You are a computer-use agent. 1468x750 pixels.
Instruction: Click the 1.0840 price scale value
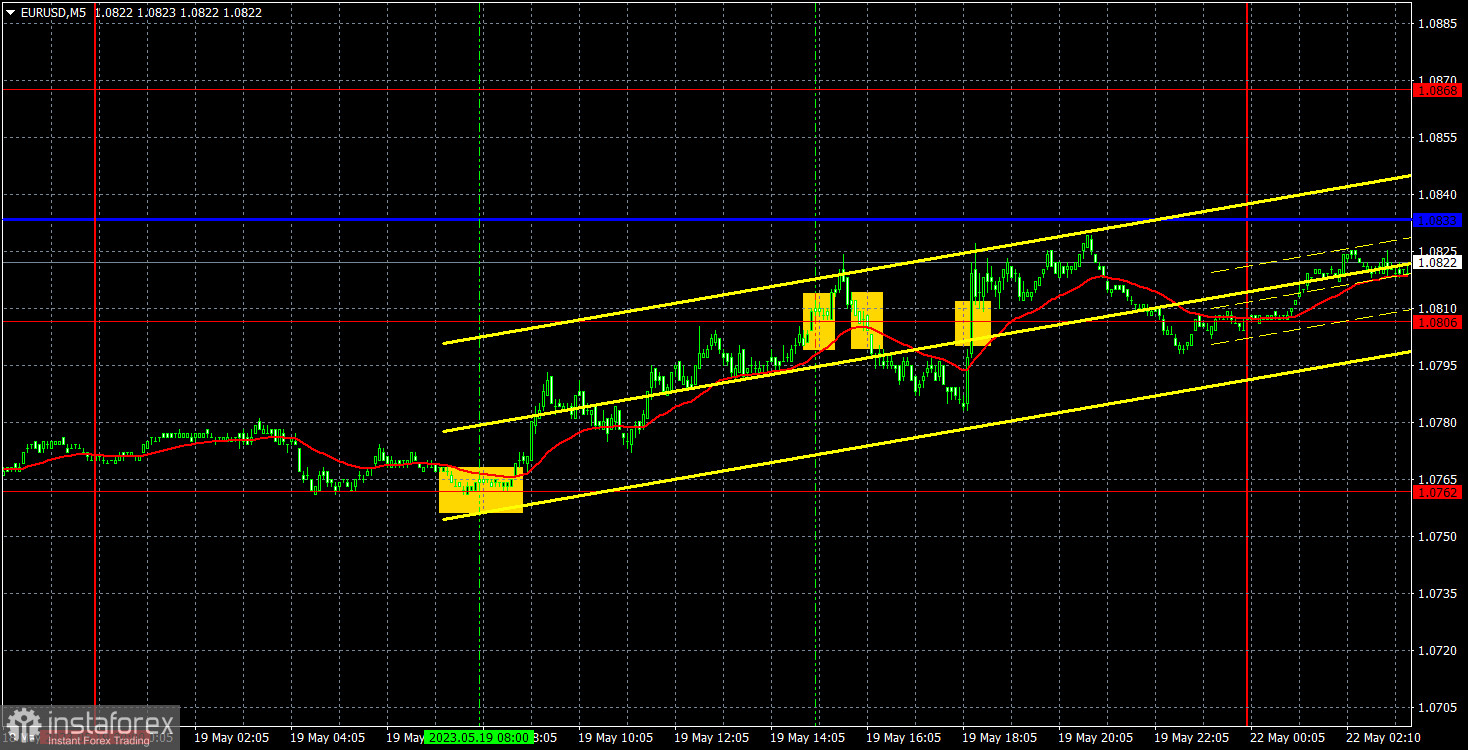tap(1438, 194)
